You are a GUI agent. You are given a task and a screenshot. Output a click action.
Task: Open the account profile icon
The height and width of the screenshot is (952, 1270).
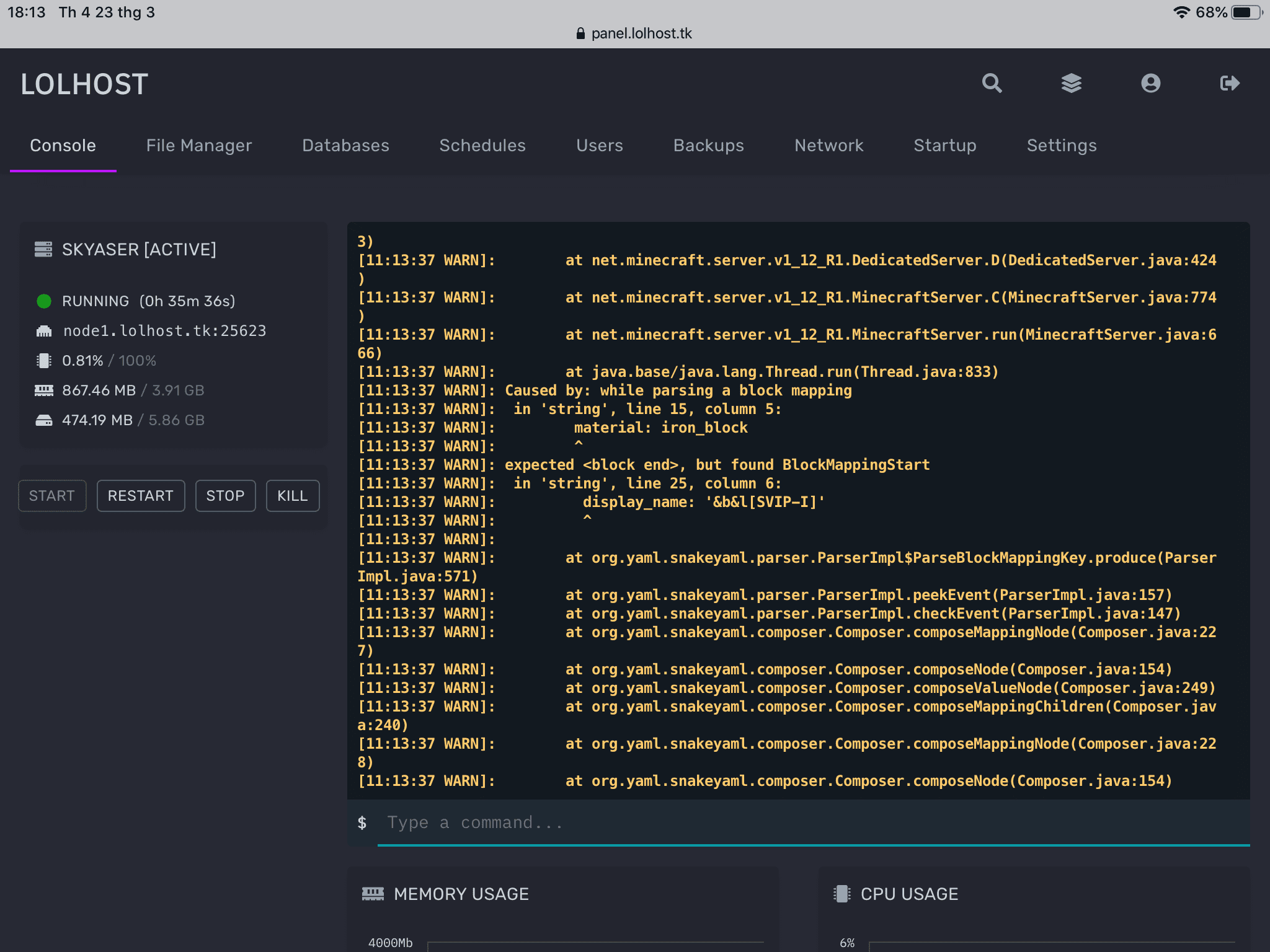click(x=1150, y=83)
